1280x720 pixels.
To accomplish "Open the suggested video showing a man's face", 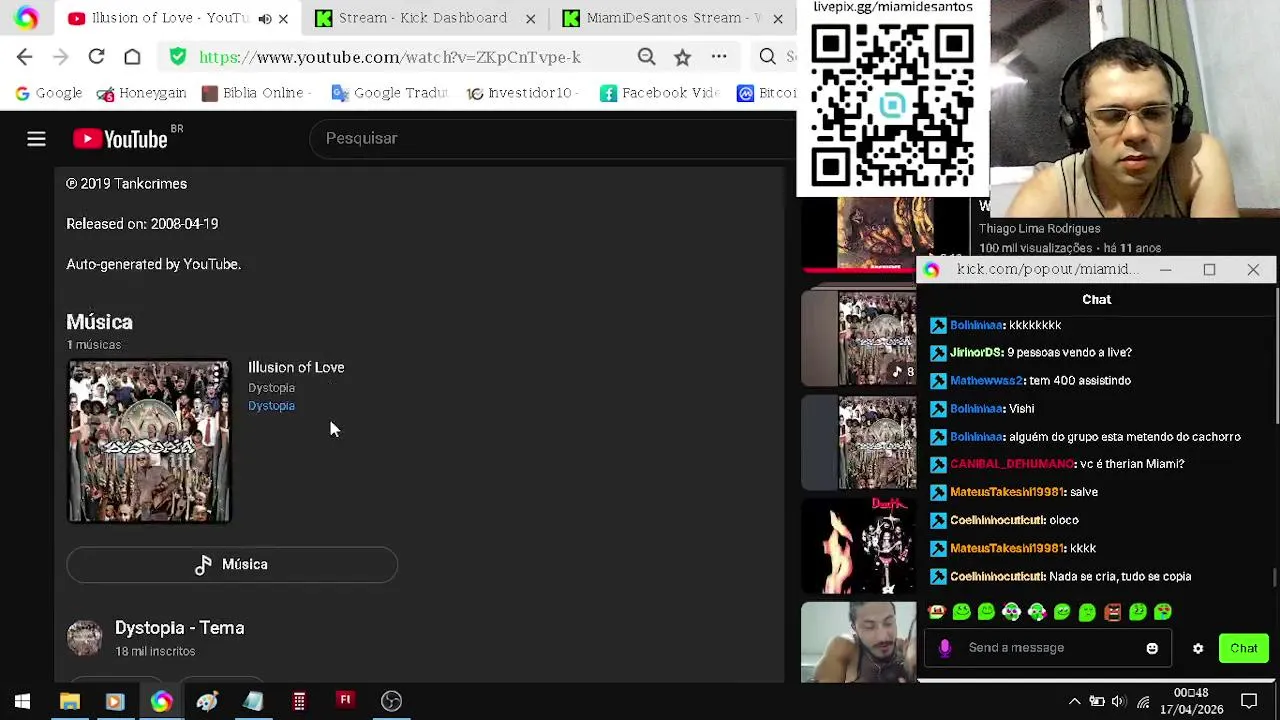I will coord(859,642).
